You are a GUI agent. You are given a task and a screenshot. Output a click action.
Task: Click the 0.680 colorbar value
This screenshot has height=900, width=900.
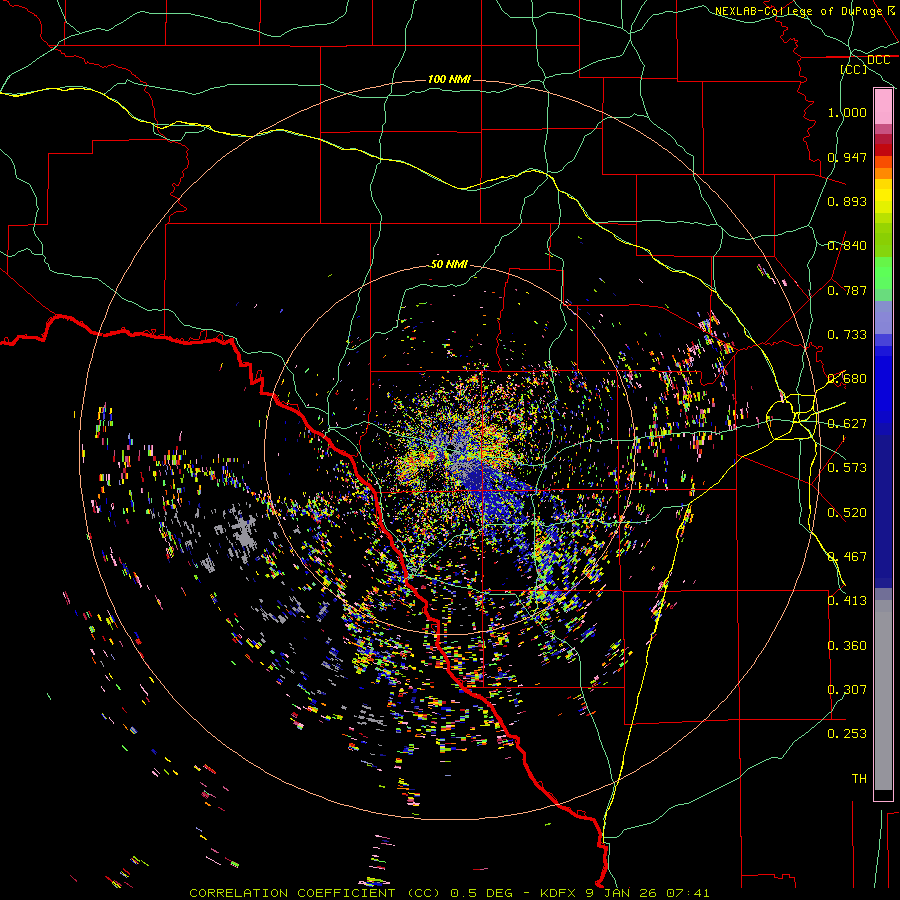[x=847, y=379]
